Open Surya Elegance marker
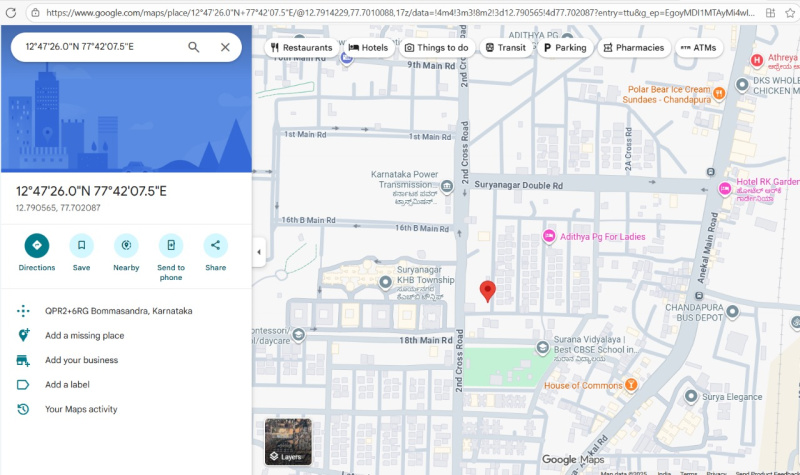This screenshot has width=800, height=475. click(691, 396)
